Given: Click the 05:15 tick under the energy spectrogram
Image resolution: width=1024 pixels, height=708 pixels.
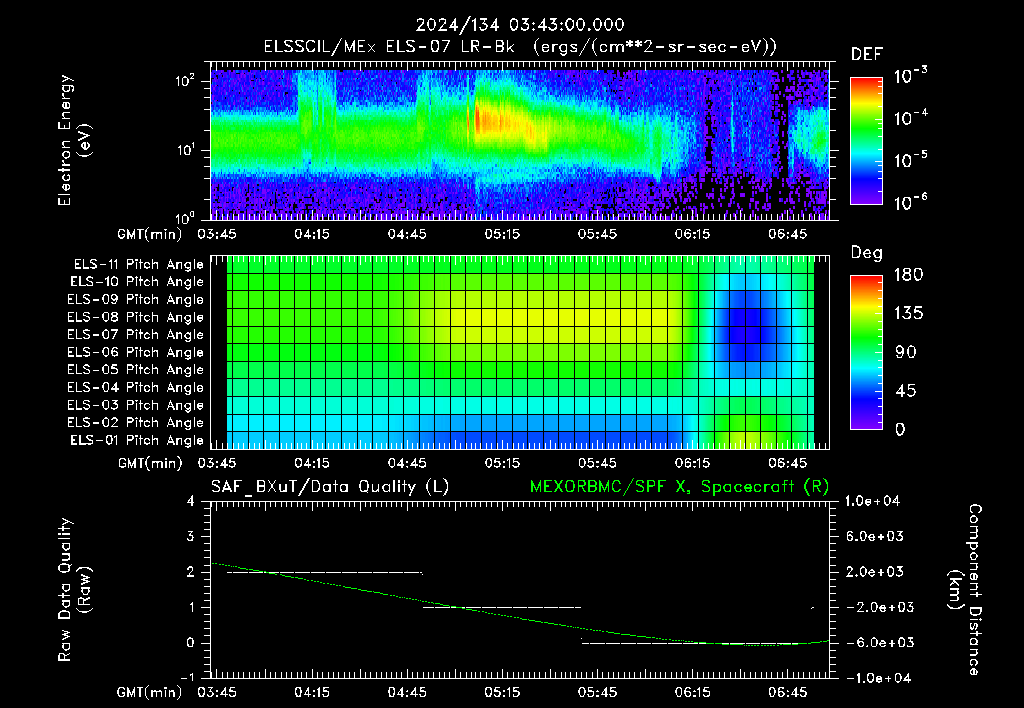Looking at the screenshot, I should coord(502,234).
